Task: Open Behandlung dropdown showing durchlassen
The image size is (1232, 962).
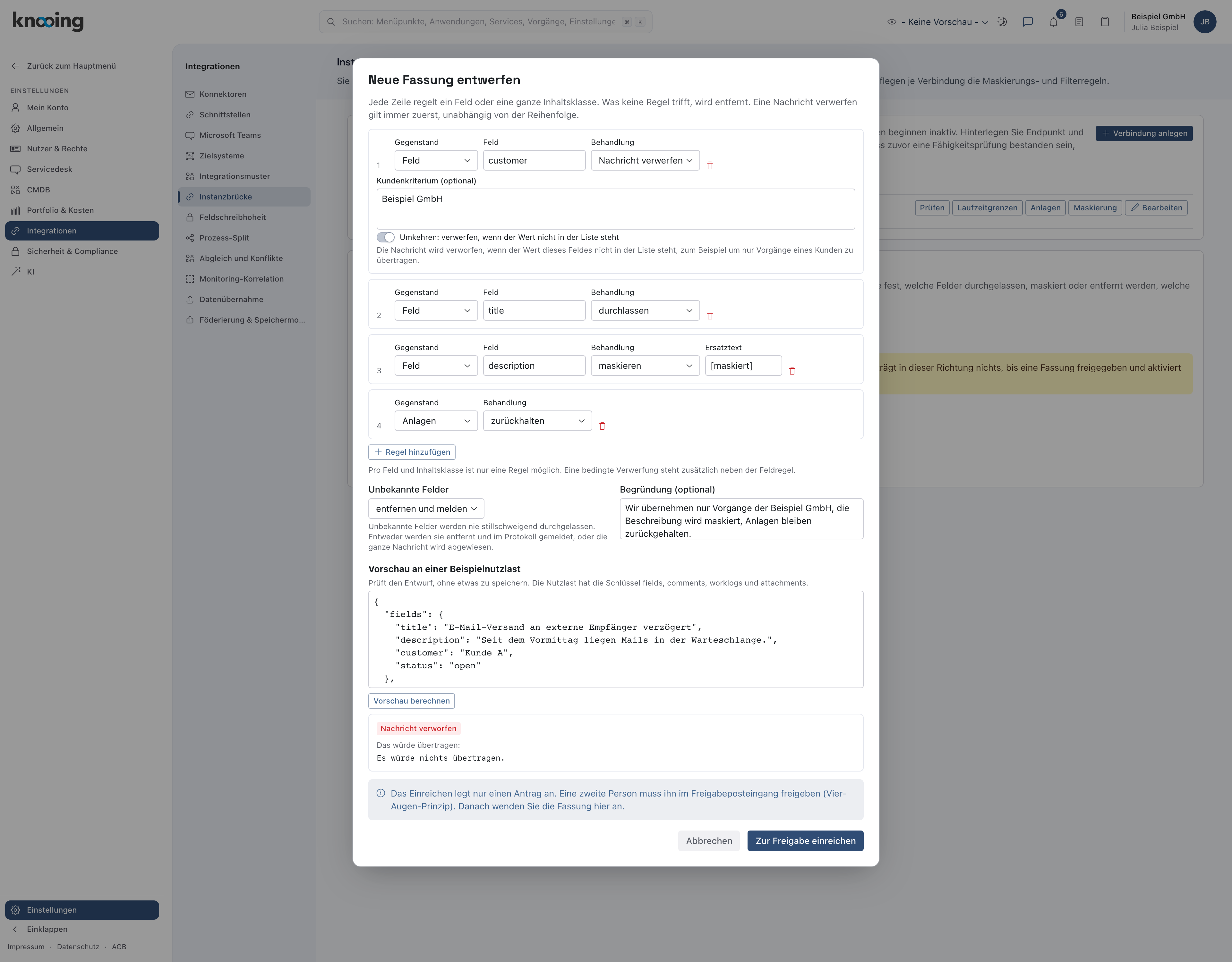Action: coord(645,311)
